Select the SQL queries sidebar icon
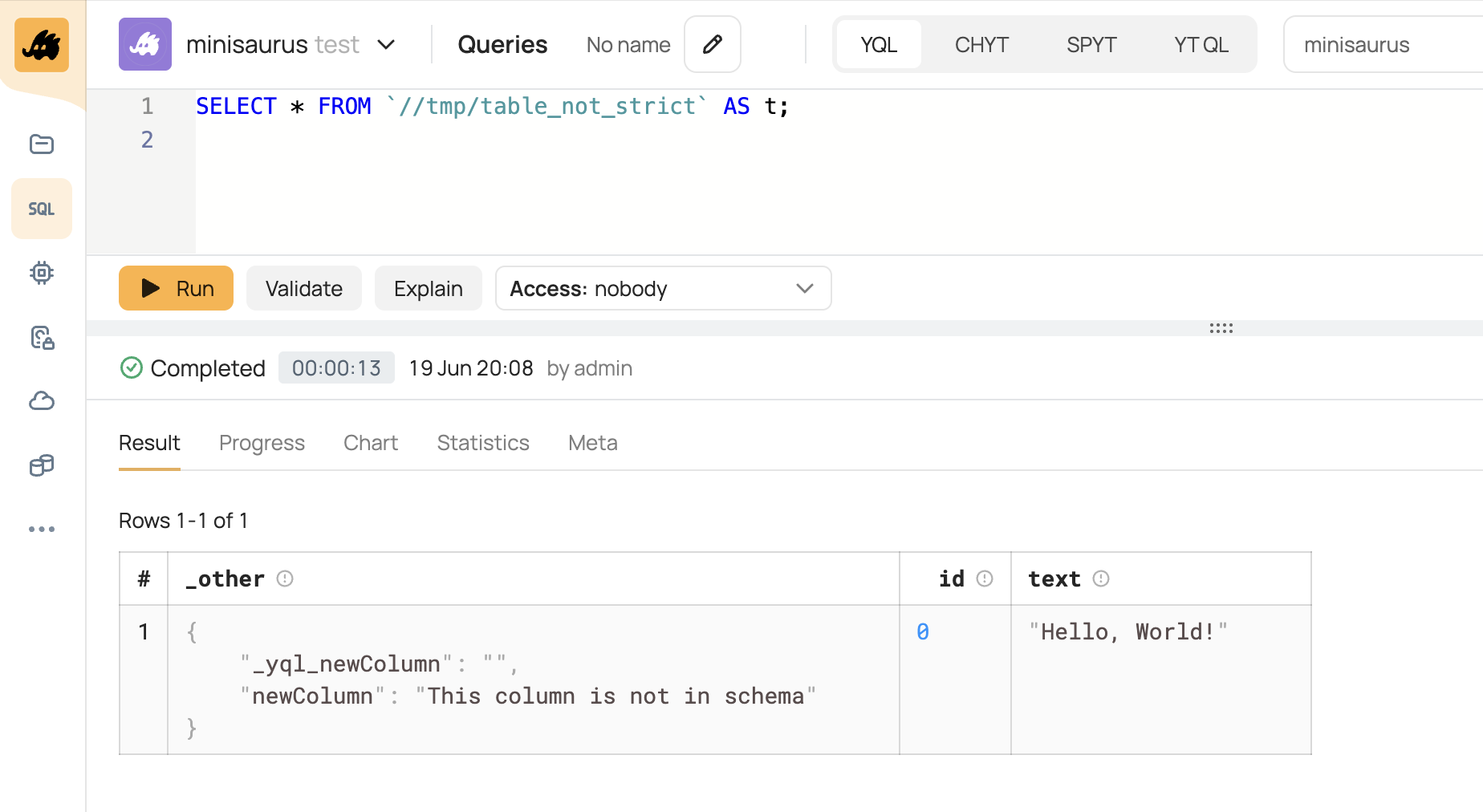 (42, 209)
